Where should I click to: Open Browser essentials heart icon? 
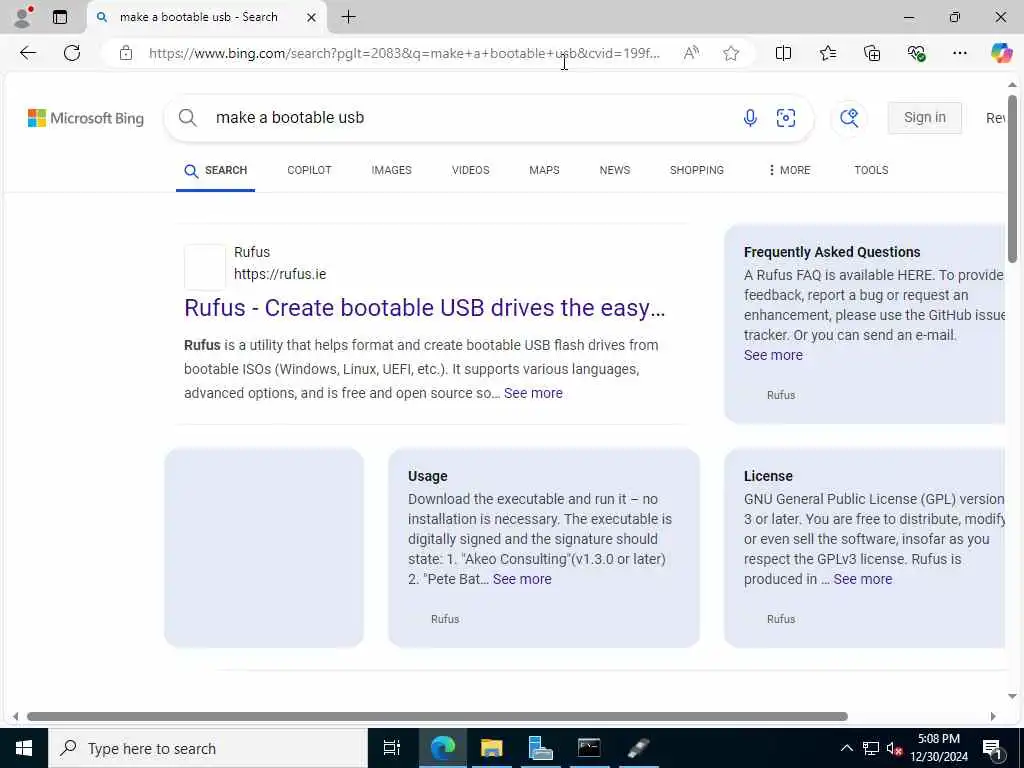[916, 53]
